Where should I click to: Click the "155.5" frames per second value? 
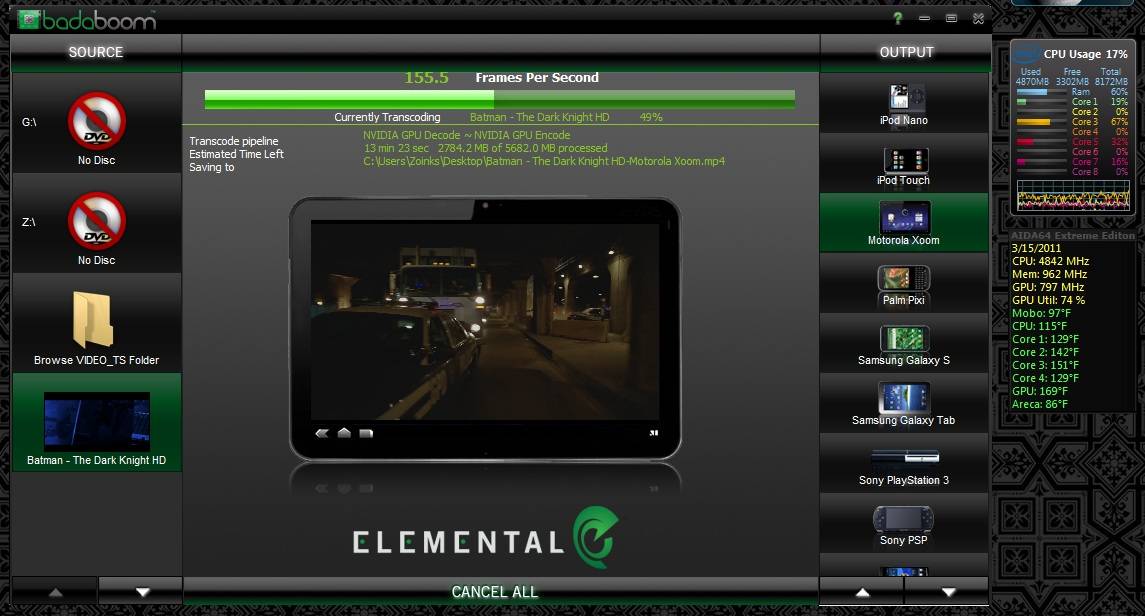(x=426, y=77)
